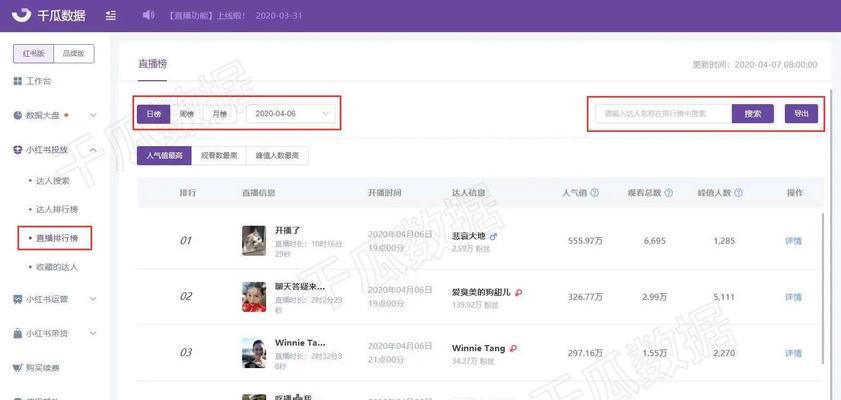Click the Winnie Ta... livestream thumbnail
This screenshot has width=841, height=400.
(254, 353)
